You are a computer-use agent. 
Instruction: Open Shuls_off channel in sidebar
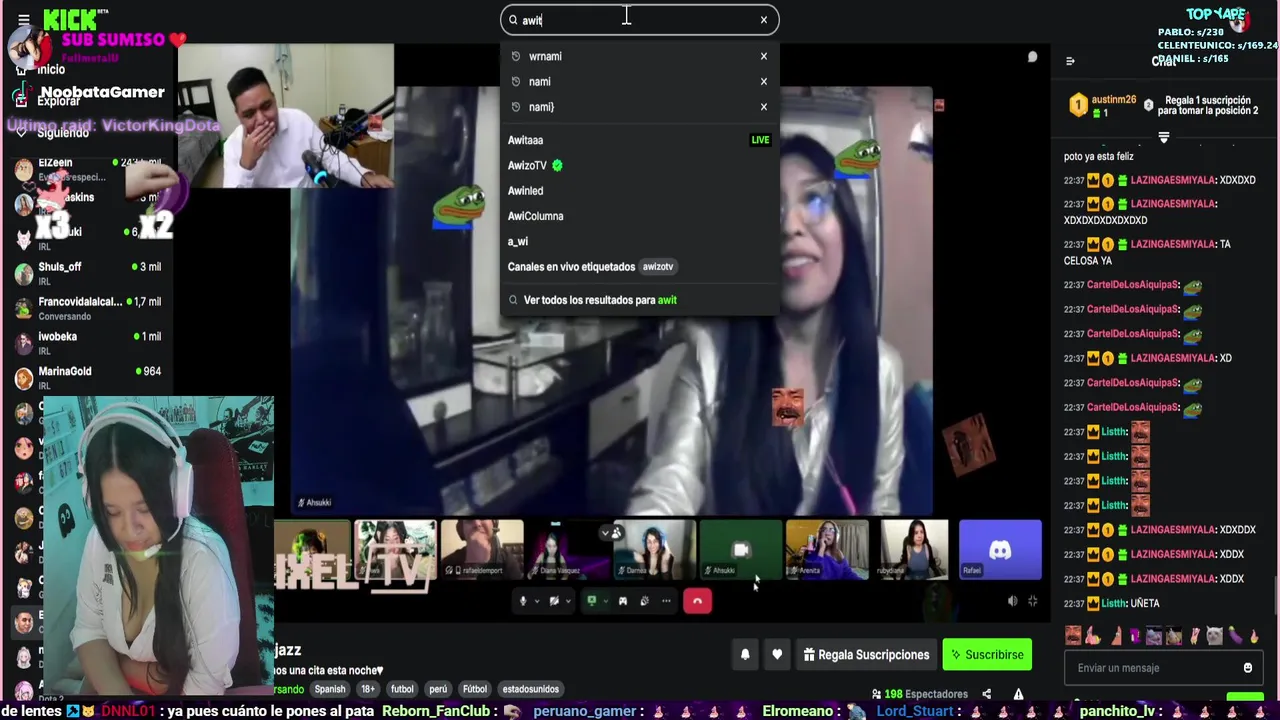tap(87, 272)
